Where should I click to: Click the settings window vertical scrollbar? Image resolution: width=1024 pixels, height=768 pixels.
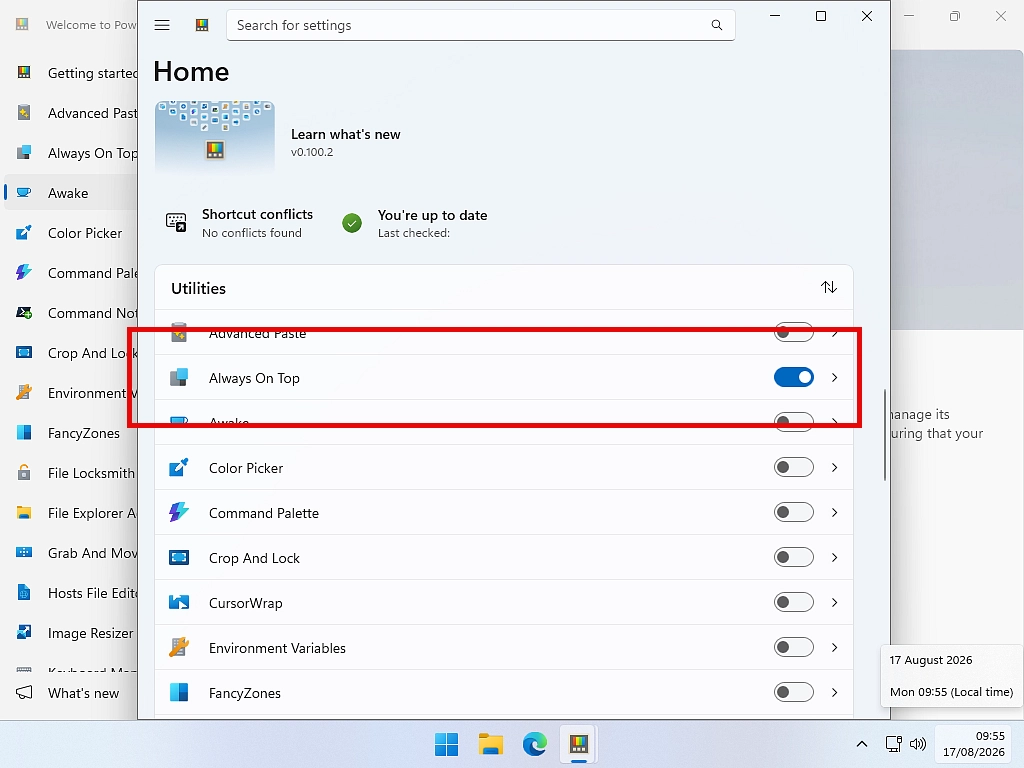[884, 435]
